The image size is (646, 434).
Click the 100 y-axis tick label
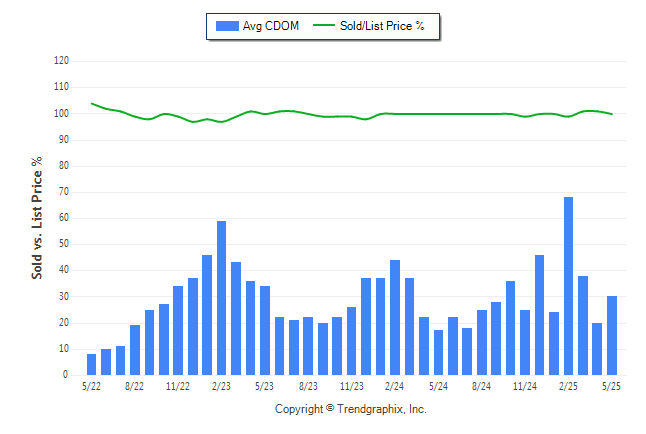coord(61,113)
